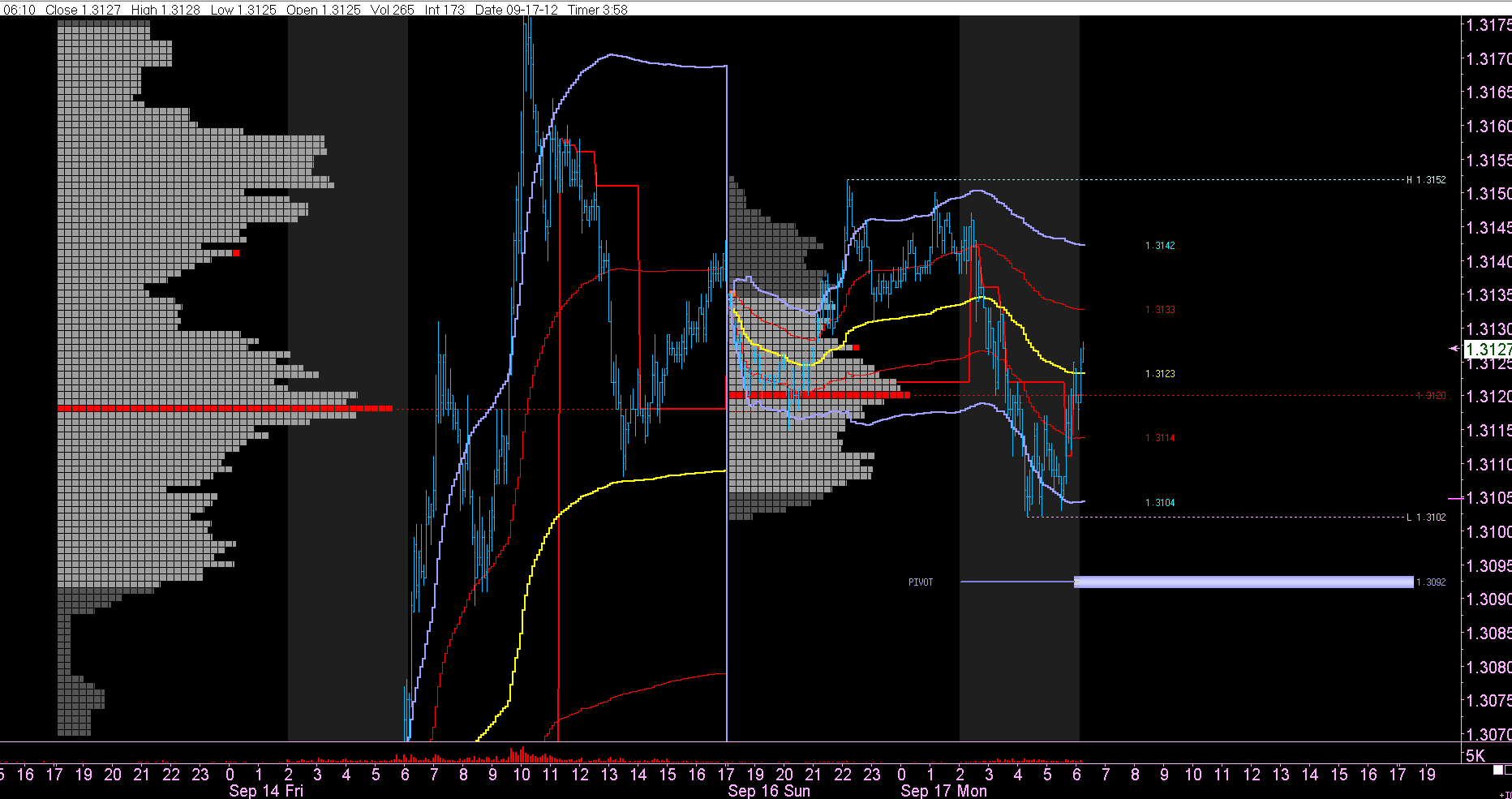Select the red 1.3114 band label
This screenshot has height=799, width=1512.
[1160, 438]
